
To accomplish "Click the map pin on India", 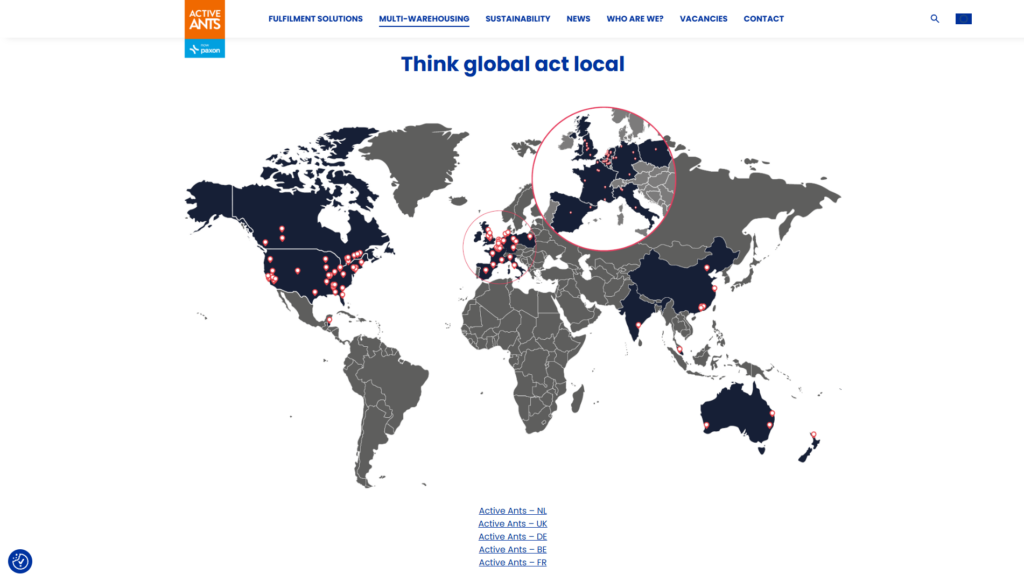I will tap(638, 325).
